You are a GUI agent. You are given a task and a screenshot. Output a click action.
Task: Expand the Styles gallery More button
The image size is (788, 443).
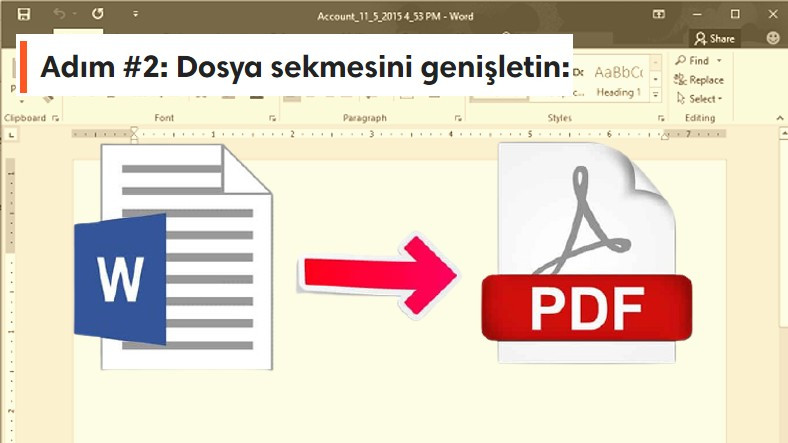(656, 96)
